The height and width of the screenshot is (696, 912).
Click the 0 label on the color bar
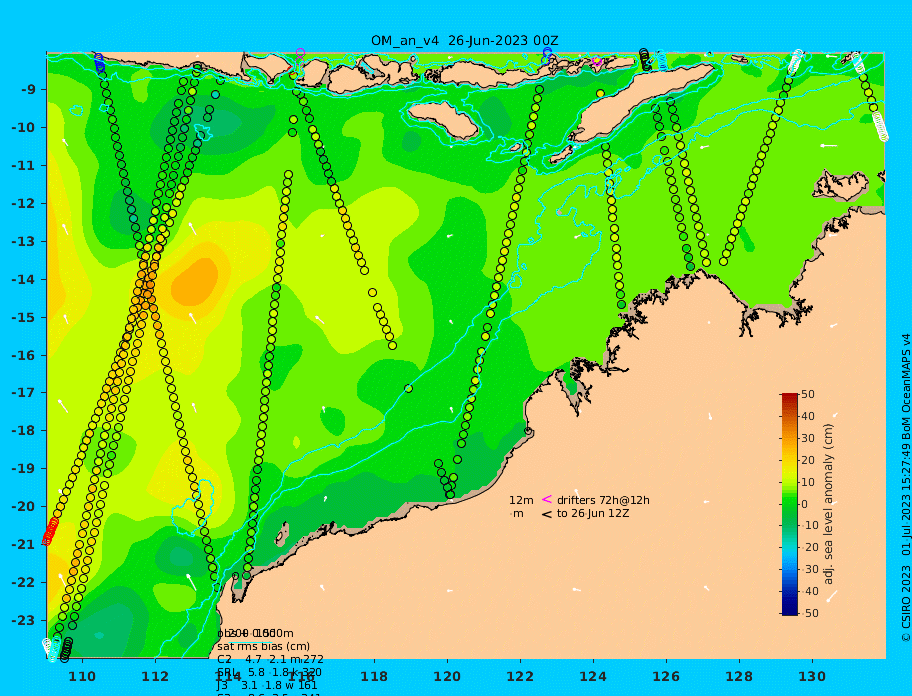tap(805, 504)
